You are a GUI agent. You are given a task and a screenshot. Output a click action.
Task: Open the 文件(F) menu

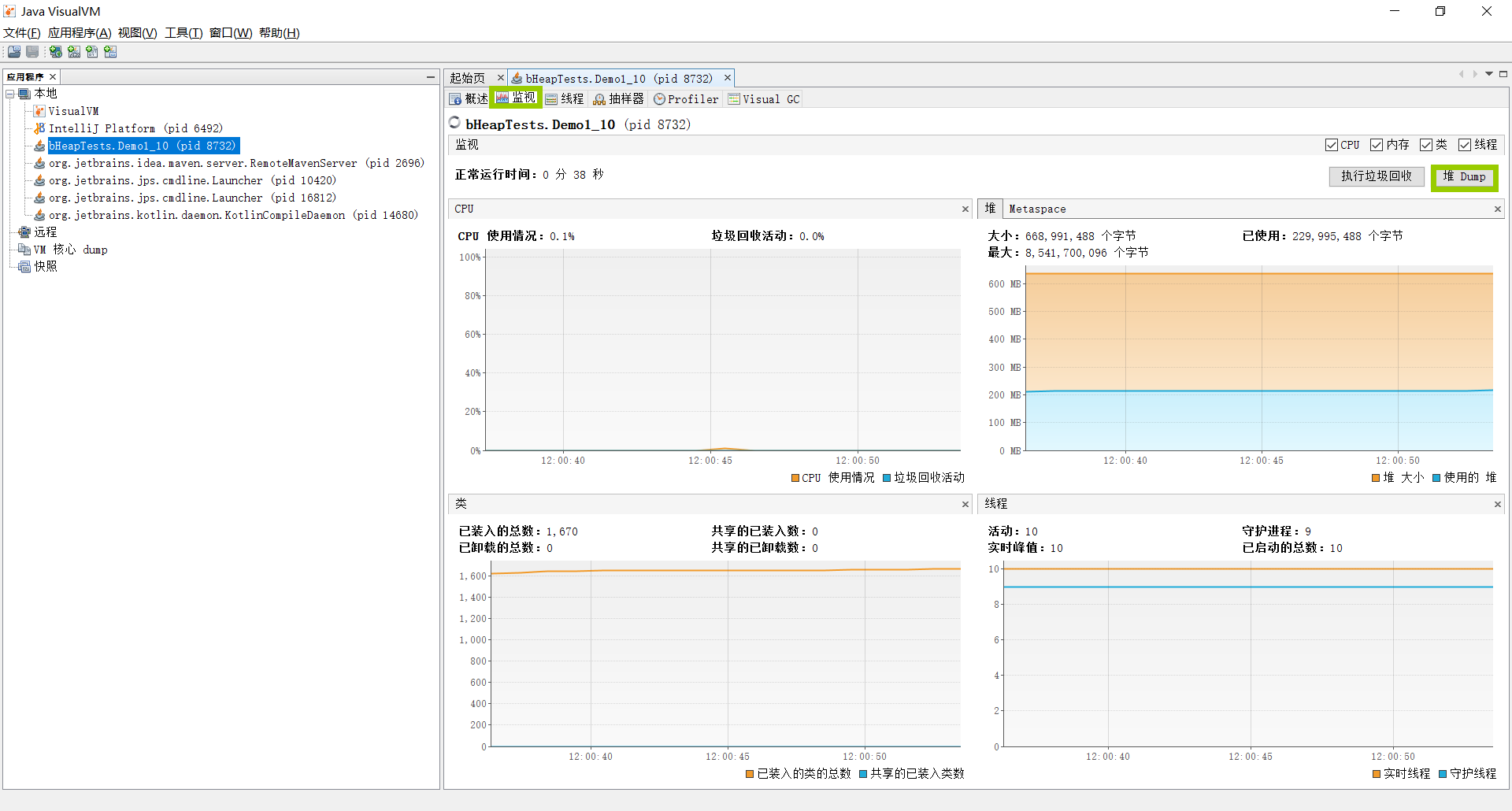pos(21,33)
